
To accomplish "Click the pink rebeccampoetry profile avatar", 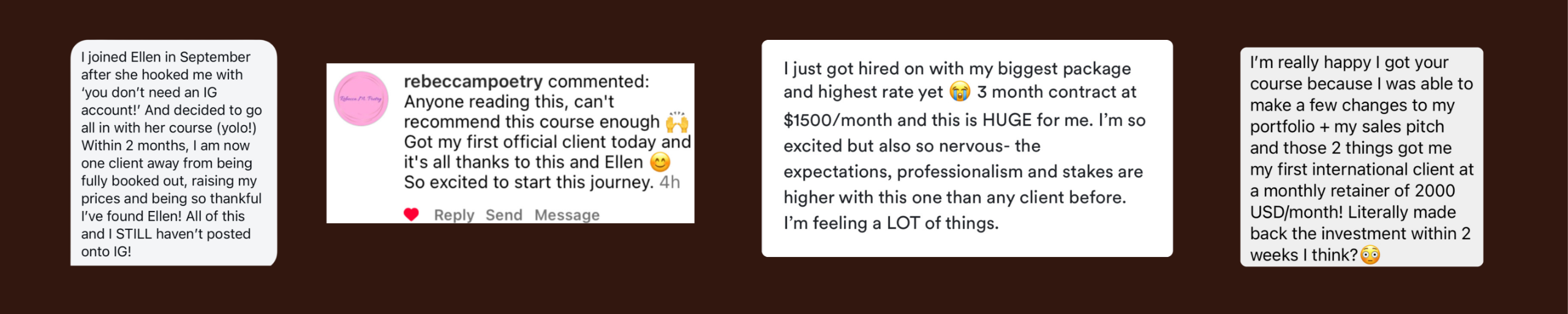I will (x=361, y=99).
